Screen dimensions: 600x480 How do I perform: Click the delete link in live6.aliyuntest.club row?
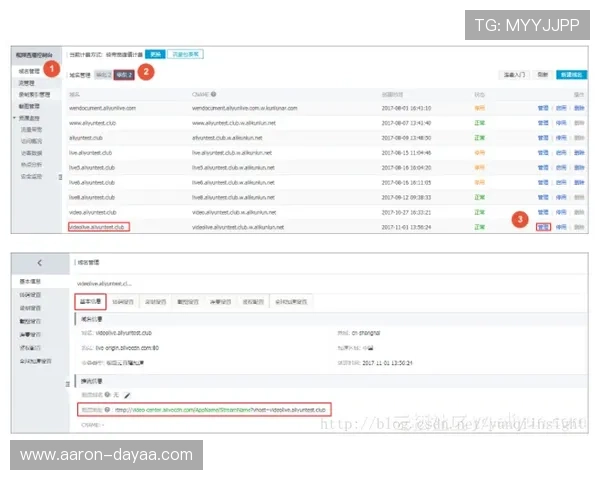point(579,183)
